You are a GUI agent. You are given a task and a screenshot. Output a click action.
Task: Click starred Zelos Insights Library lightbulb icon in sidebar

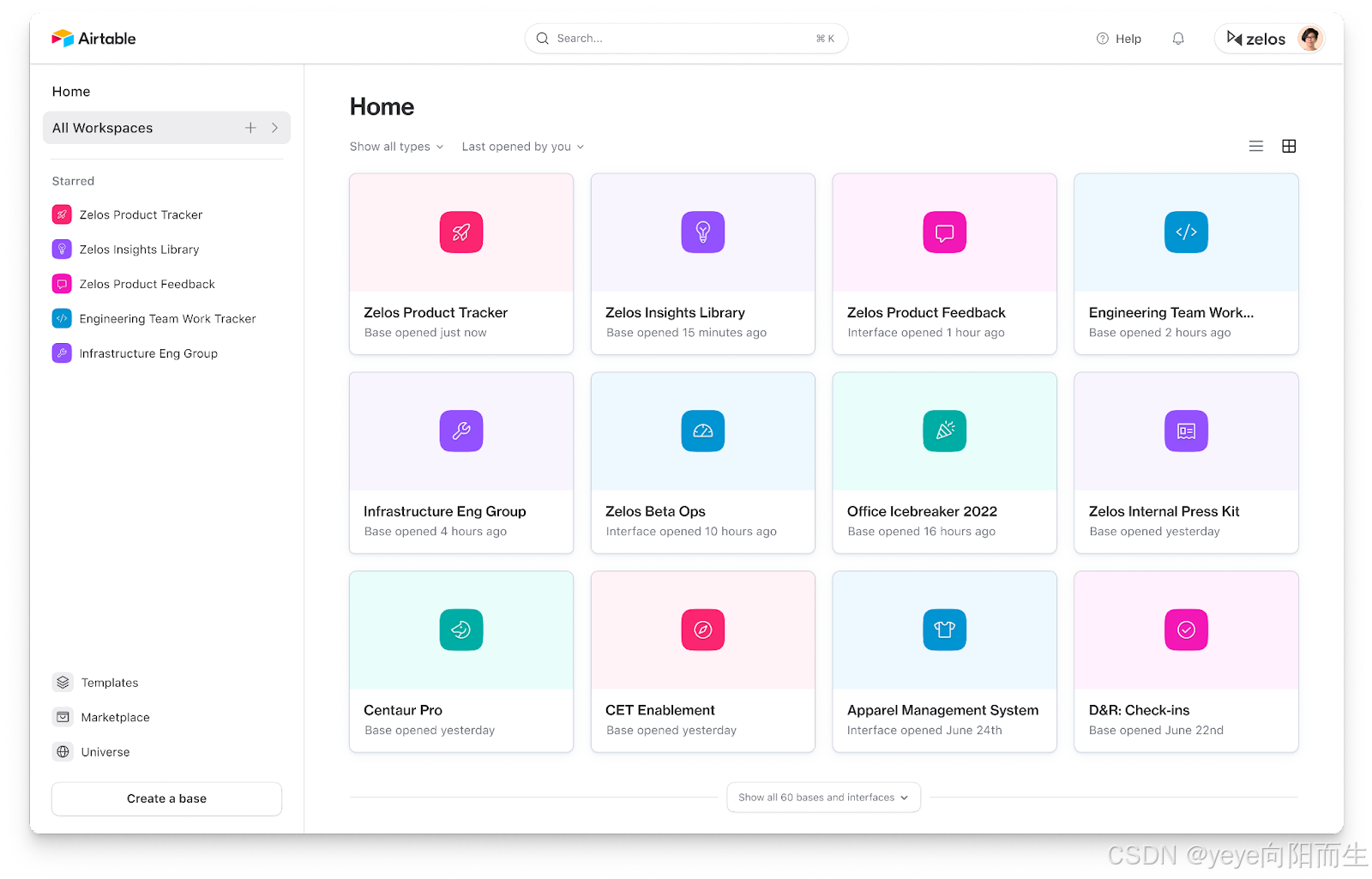[x=62, y=250]
